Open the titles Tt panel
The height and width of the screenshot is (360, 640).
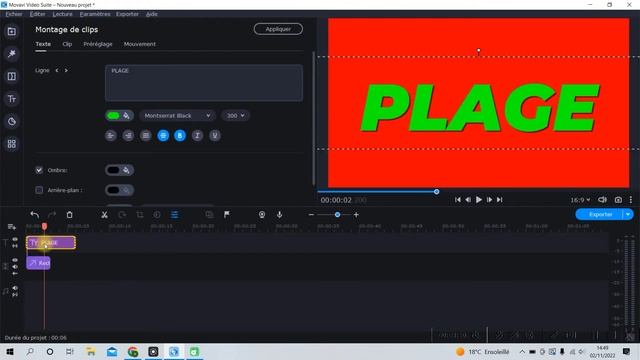[x=11, y=99]
